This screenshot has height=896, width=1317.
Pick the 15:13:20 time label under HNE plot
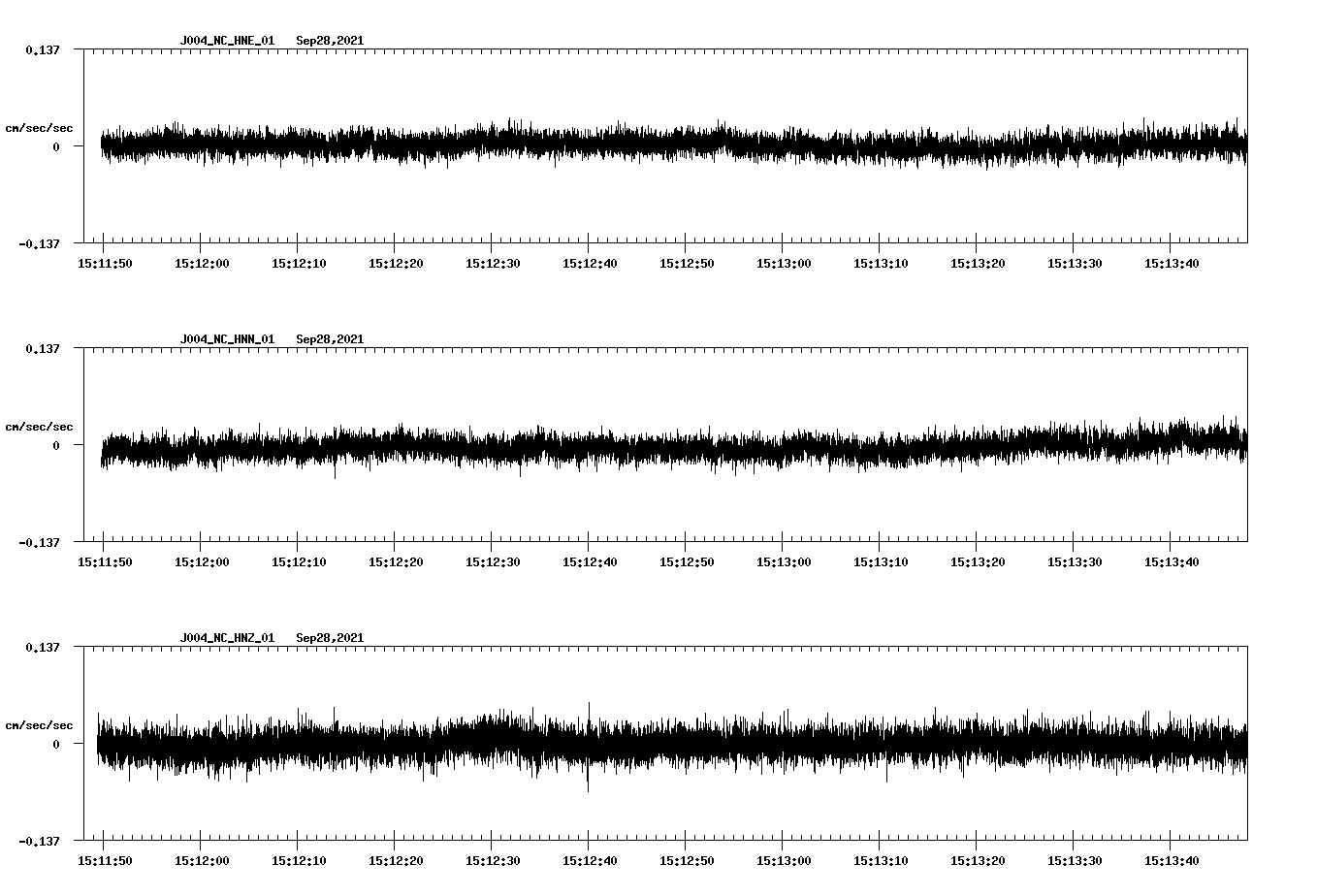pos(977,264)
